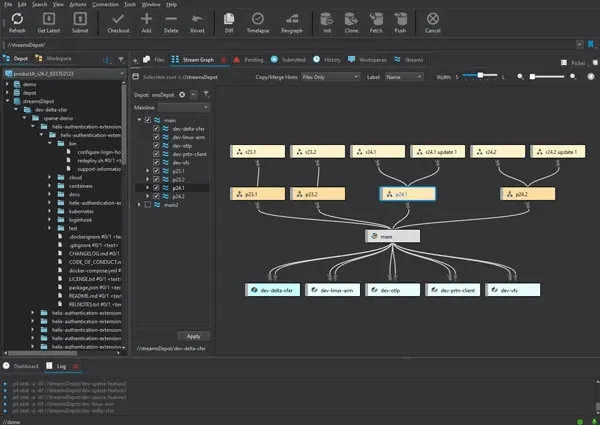Toggle the main stream checkbox
The height and width of the screenshot is (425, 600).
point(150,120)
